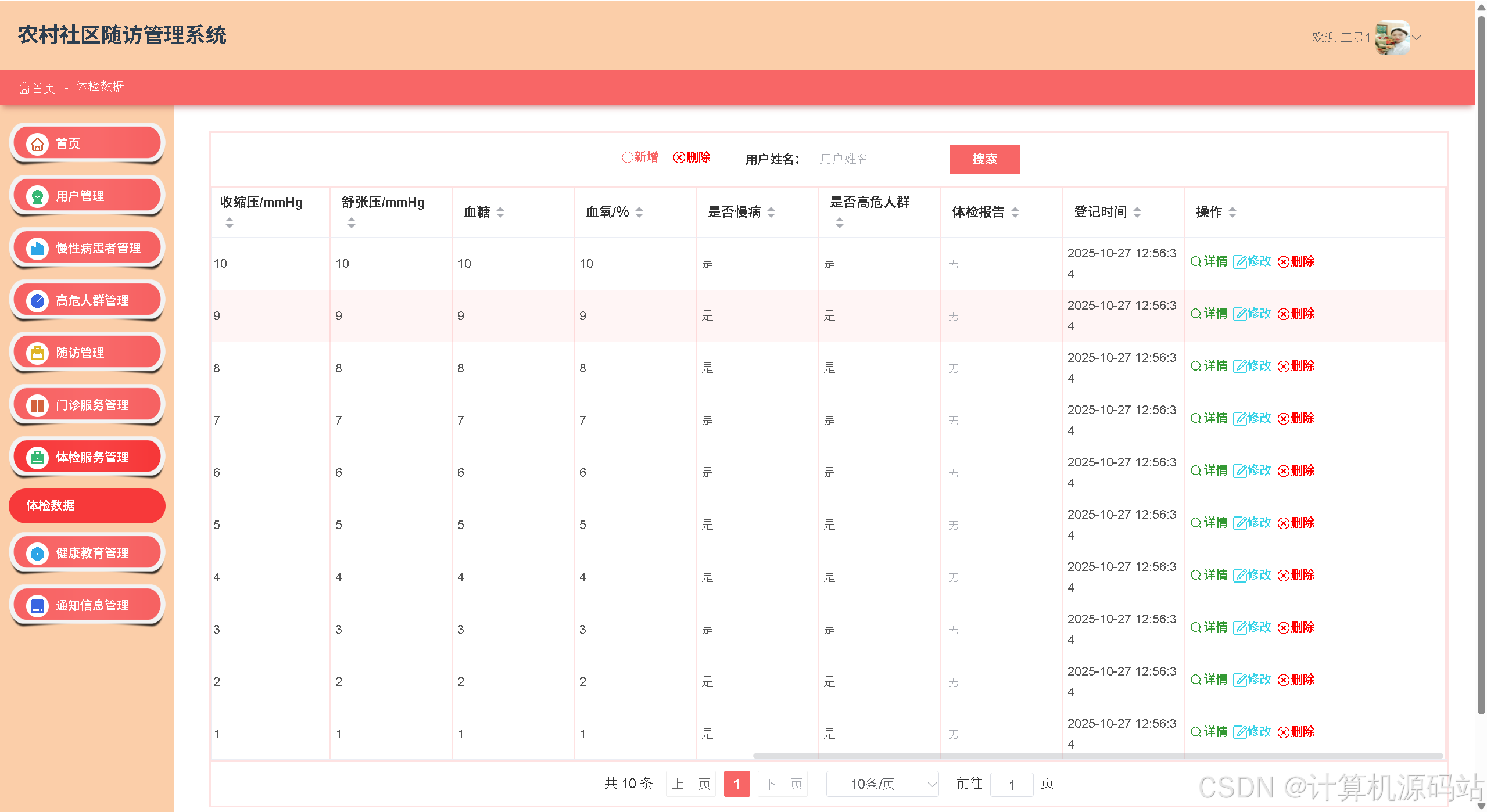
Task: Sort by 血糖 column arrows
Action: click(x=500, y=212)
